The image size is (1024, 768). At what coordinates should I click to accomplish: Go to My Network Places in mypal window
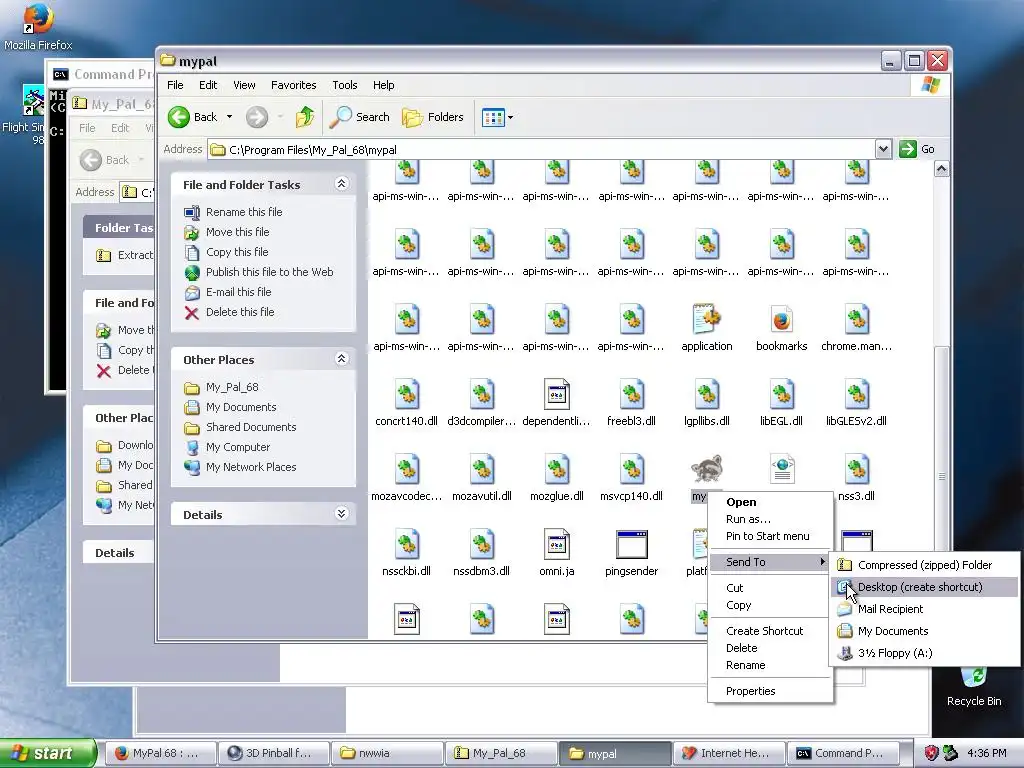pyautogui.click(x=251, y=467)
